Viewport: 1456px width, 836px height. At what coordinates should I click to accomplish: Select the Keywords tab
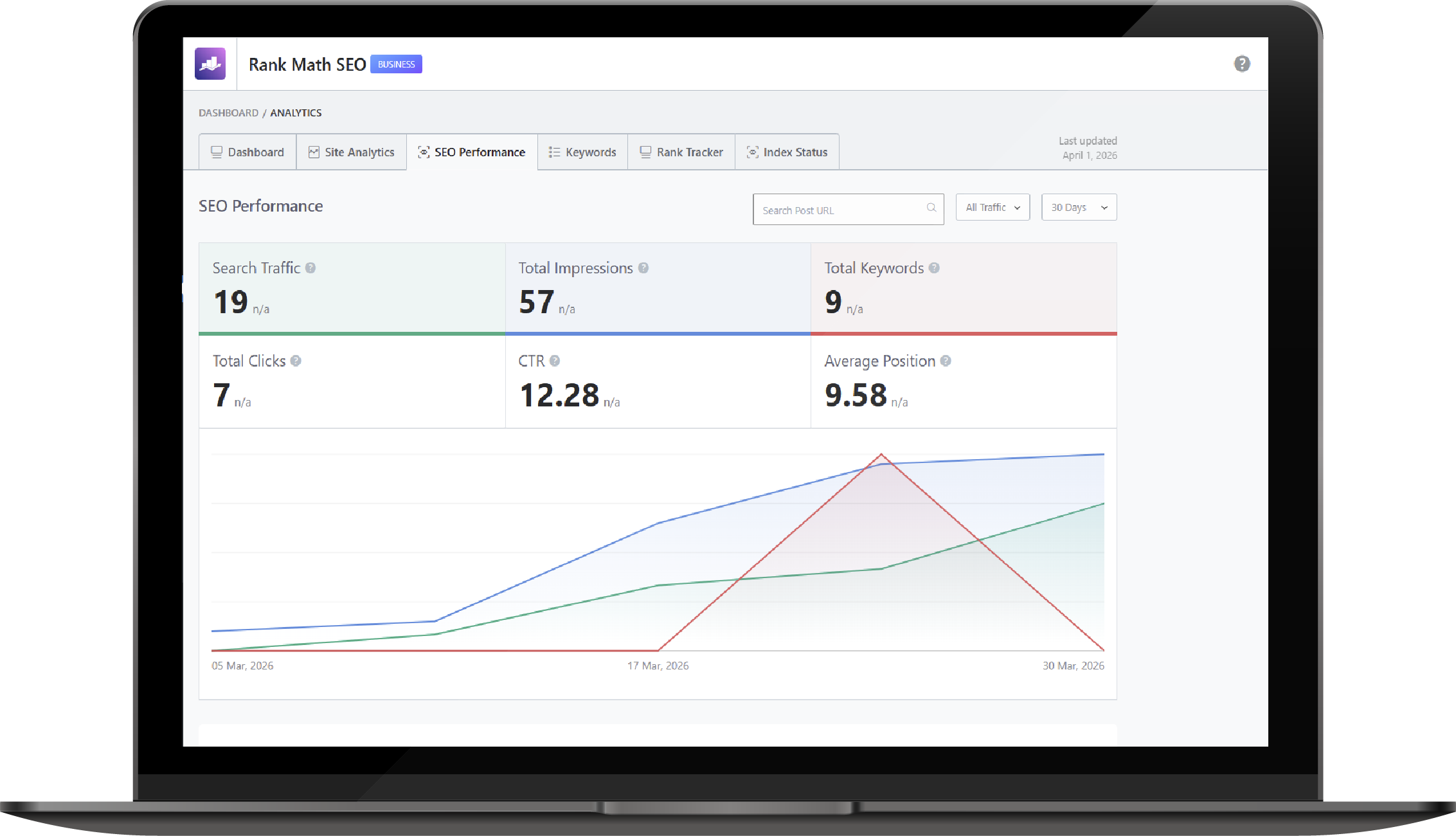pos(582,152)
